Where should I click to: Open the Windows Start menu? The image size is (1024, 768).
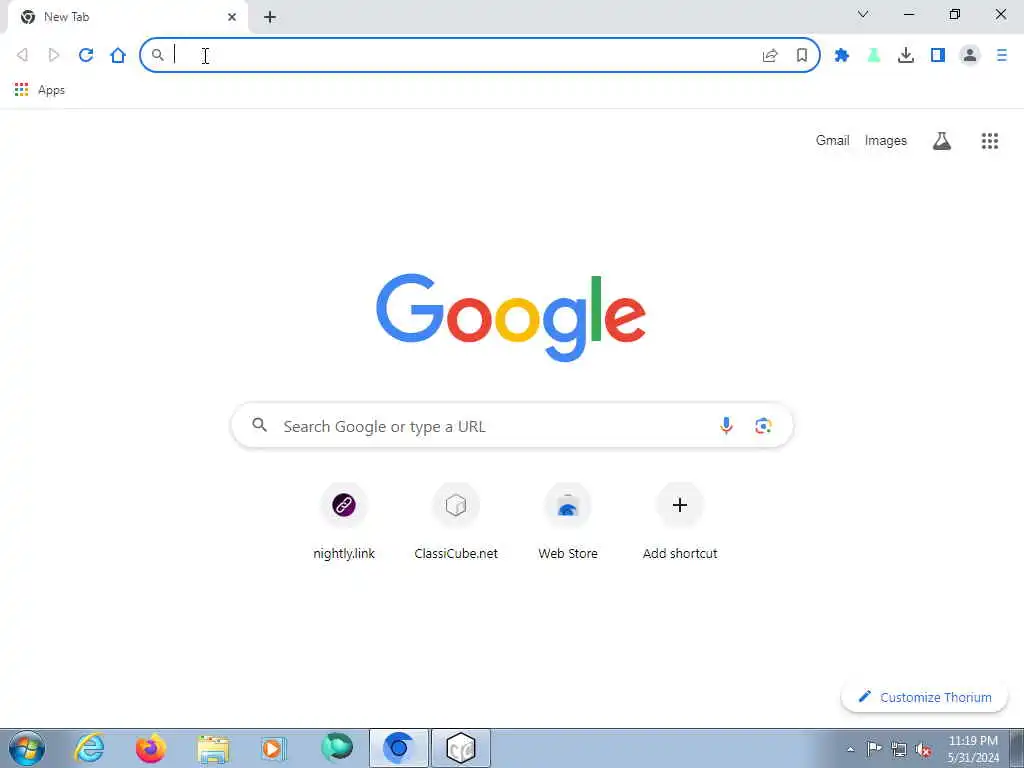click(27, 748)
